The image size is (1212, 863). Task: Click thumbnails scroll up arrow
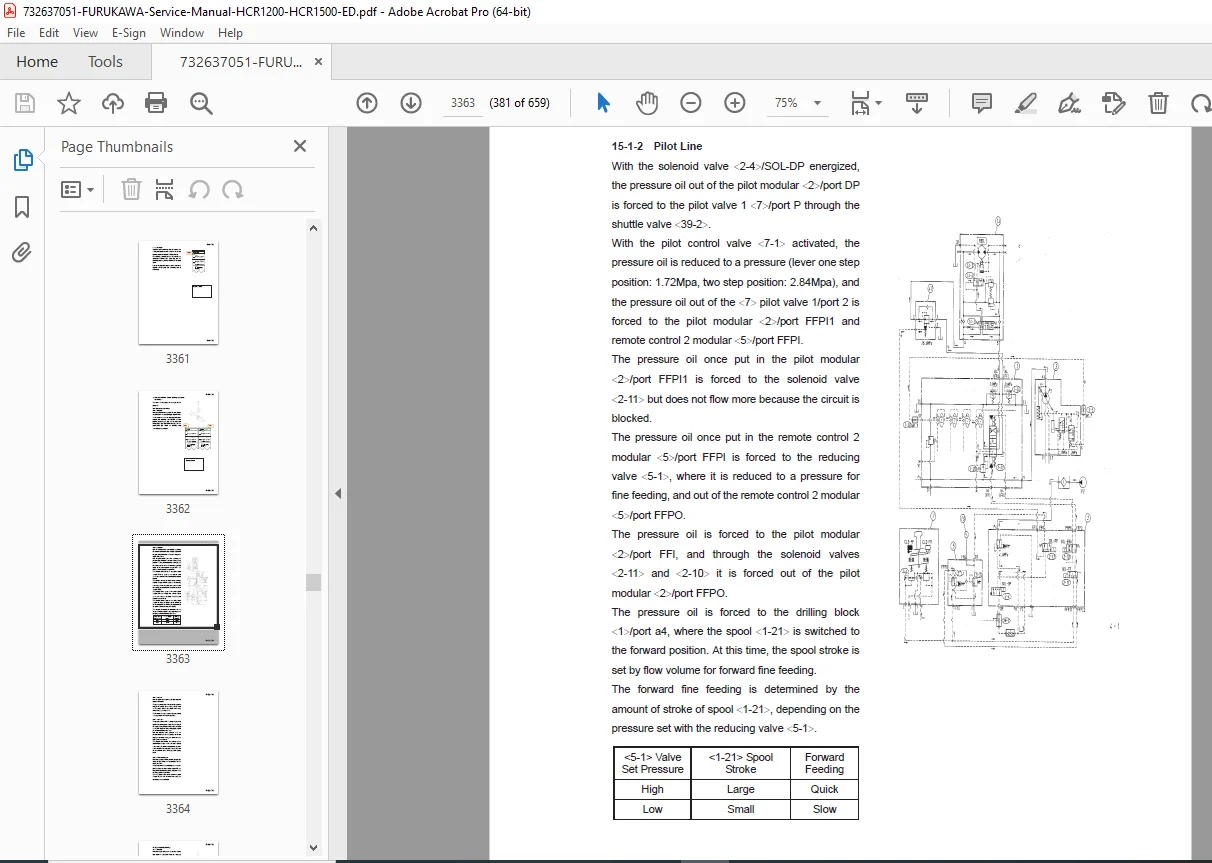point(314,228)
